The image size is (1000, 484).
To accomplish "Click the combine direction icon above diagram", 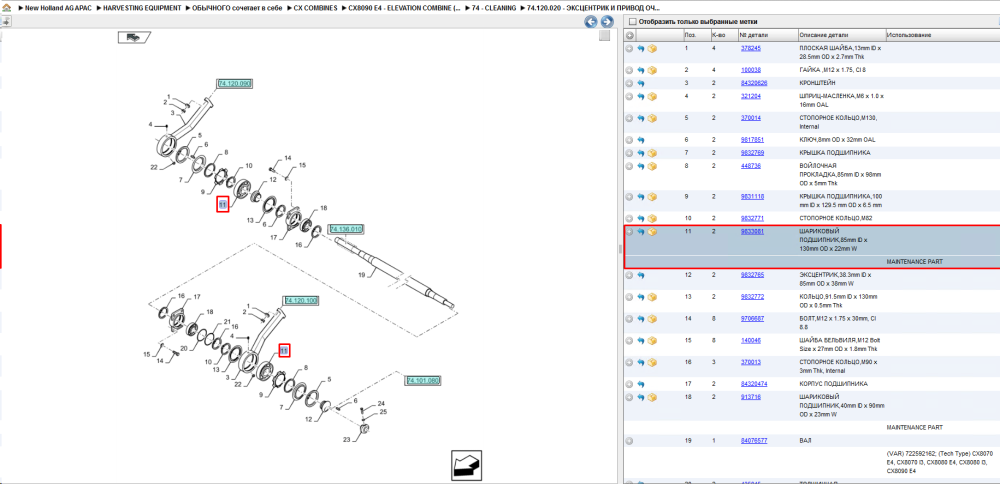I will click(134, 37).
